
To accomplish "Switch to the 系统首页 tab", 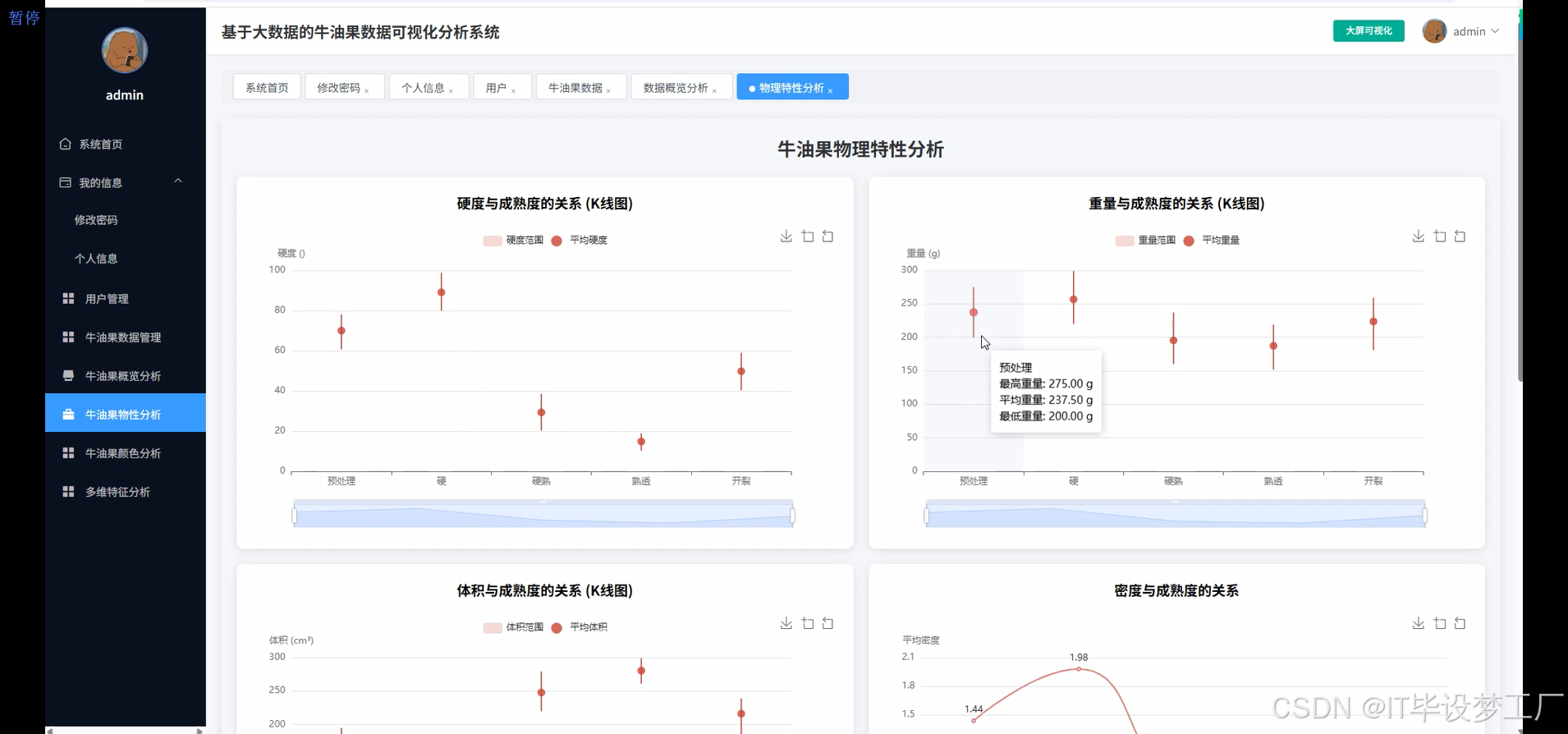I will 267,87.
